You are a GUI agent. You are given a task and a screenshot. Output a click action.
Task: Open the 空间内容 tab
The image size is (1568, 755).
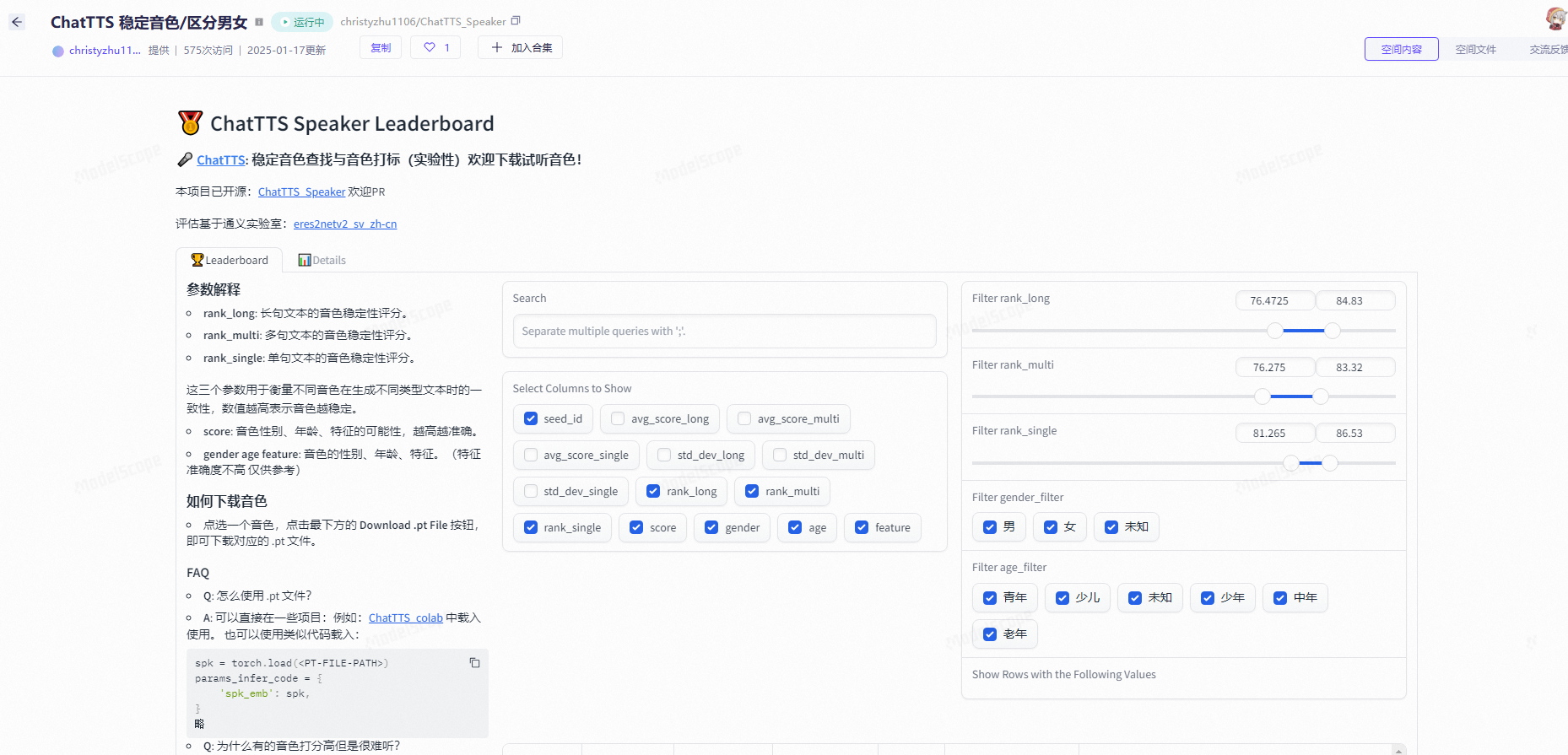(1401, 49)
